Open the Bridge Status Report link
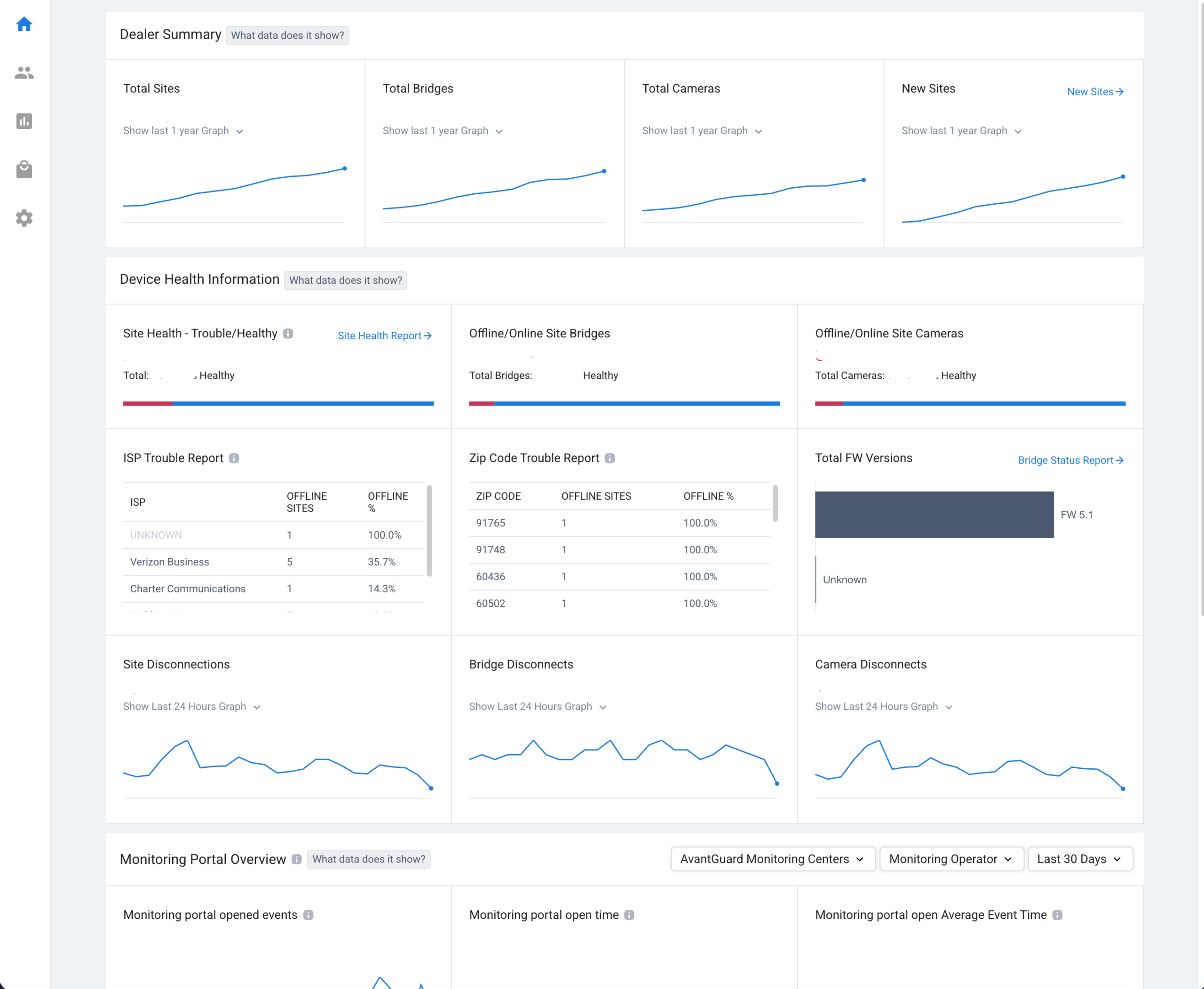This screenshot has height=989, width=1204. pyautogui.click(x=1070, y=460)
